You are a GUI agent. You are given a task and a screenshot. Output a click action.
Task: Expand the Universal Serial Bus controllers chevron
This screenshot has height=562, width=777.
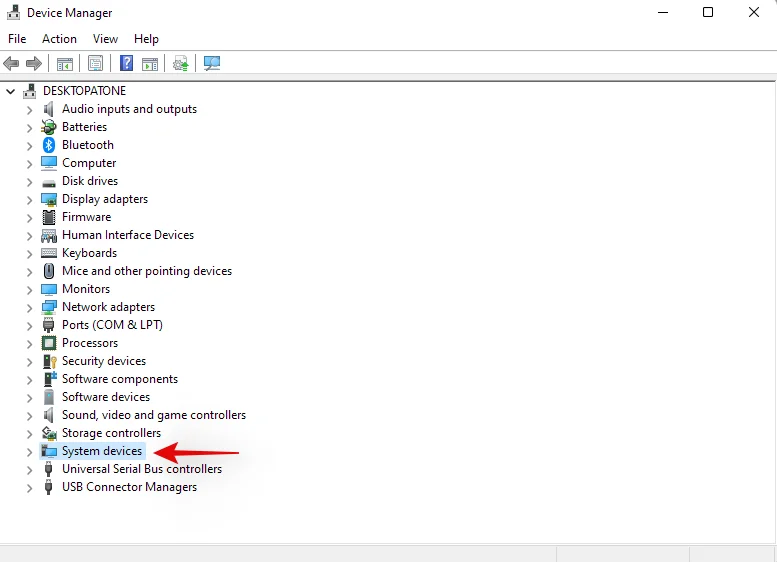pos(29,470)
